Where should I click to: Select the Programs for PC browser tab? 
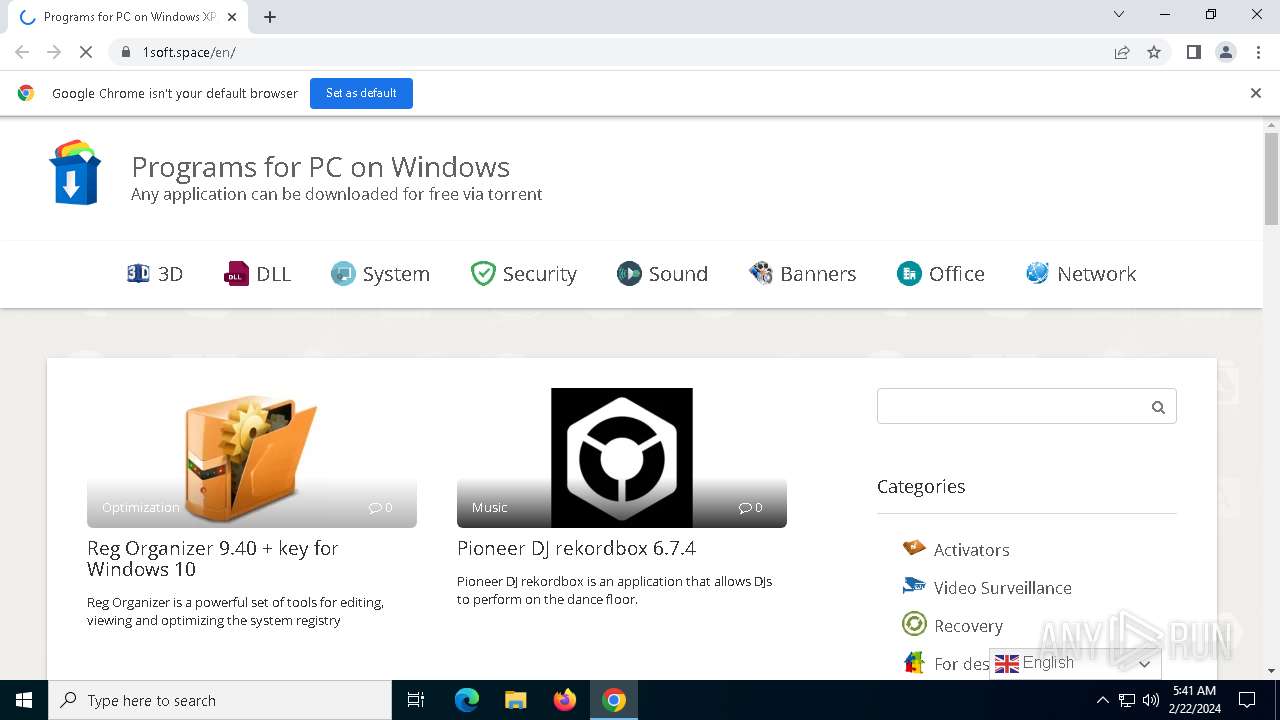click(129, 17)
